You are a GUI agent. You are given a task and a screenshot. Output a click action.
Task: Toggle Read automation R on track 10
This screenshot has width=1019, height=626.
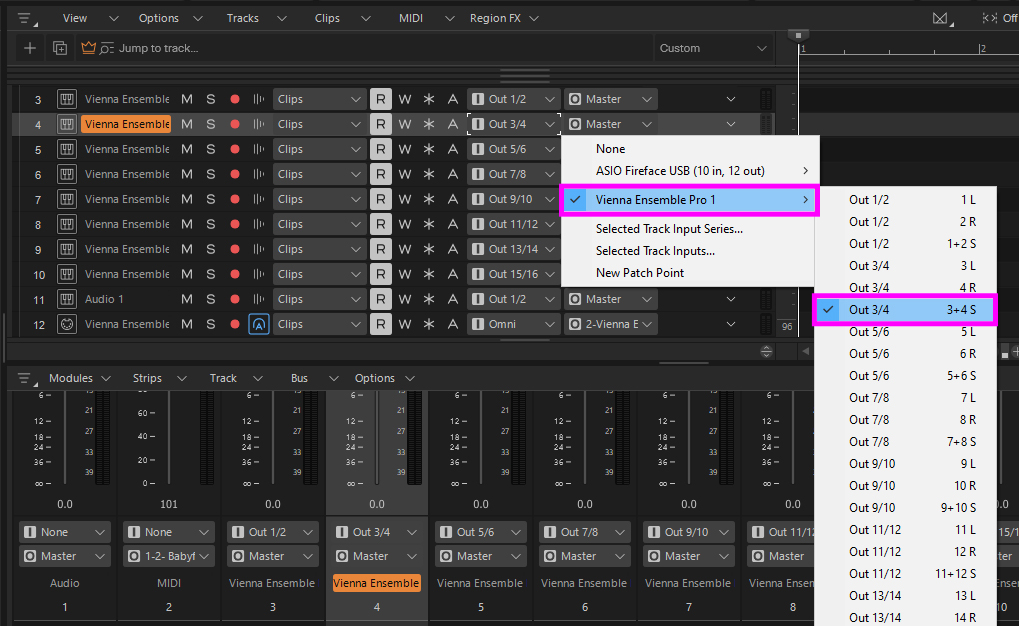click(x=381, y=274)
